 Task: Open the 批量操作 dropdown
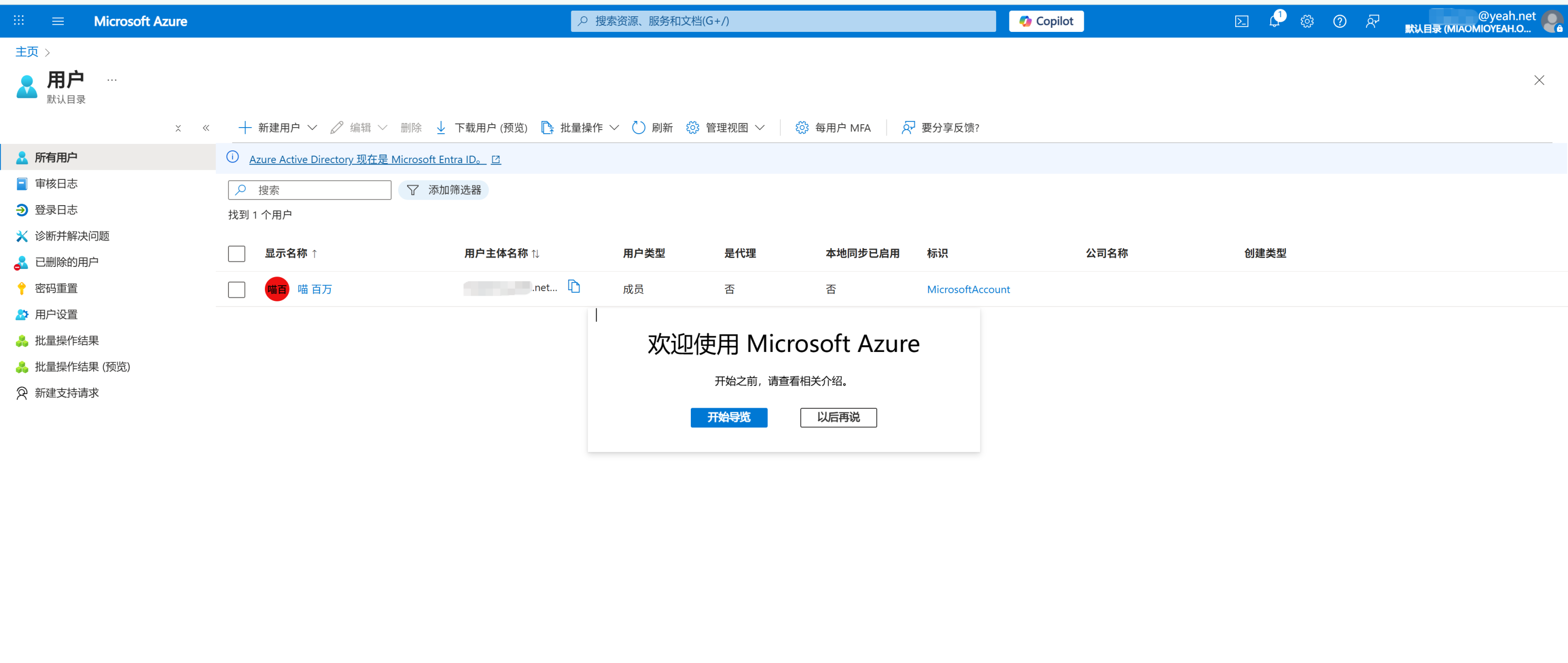point(615,128)
